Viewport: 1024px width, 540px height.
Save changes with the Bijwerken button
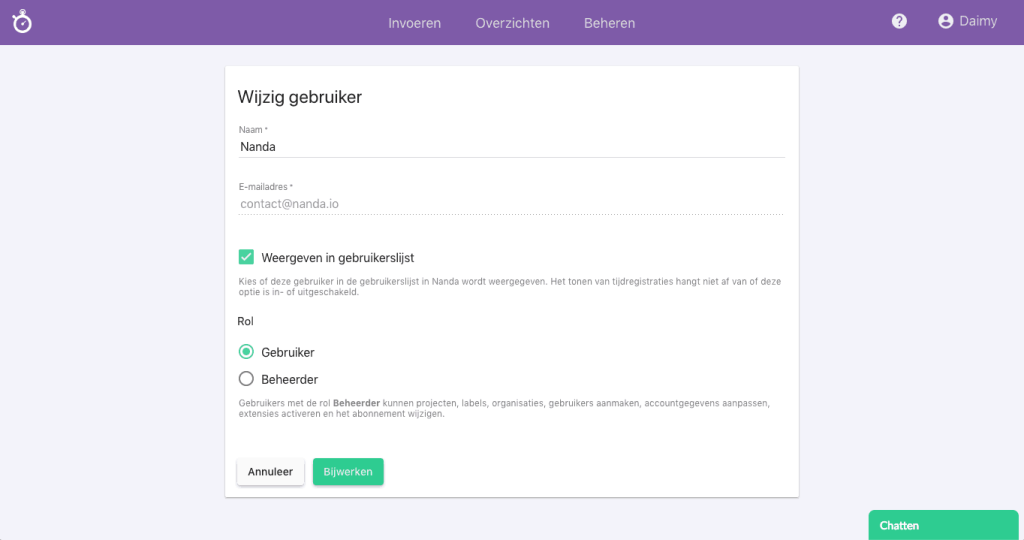coord(348,472)
